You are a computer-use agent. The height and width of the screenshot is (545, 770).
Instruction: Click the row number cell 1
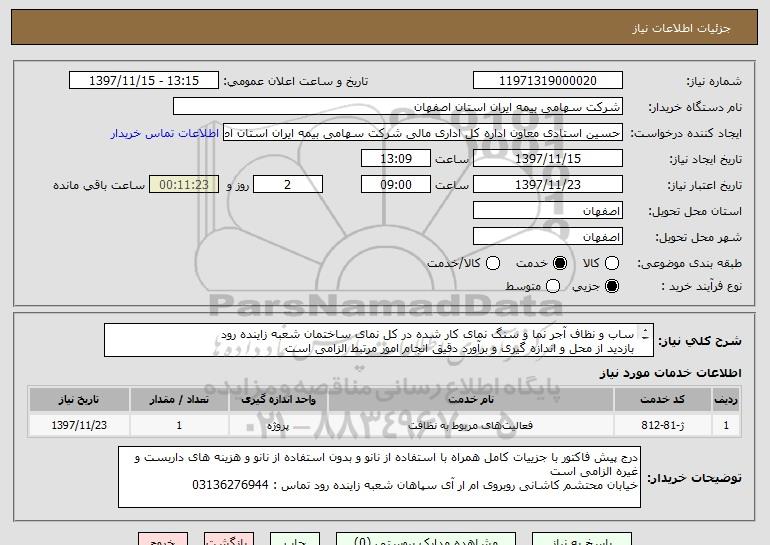pos(726,425)
